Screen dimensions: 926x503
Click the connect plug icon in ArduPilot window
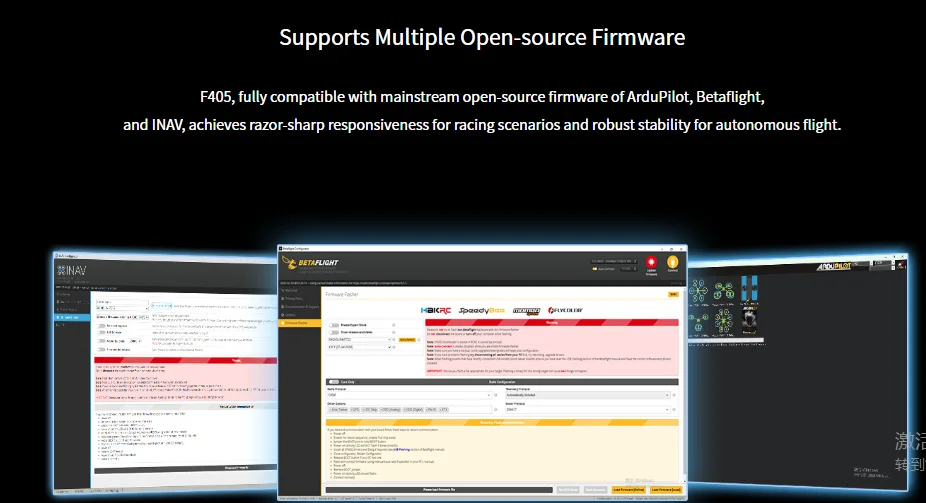click(x=901, y=264)
